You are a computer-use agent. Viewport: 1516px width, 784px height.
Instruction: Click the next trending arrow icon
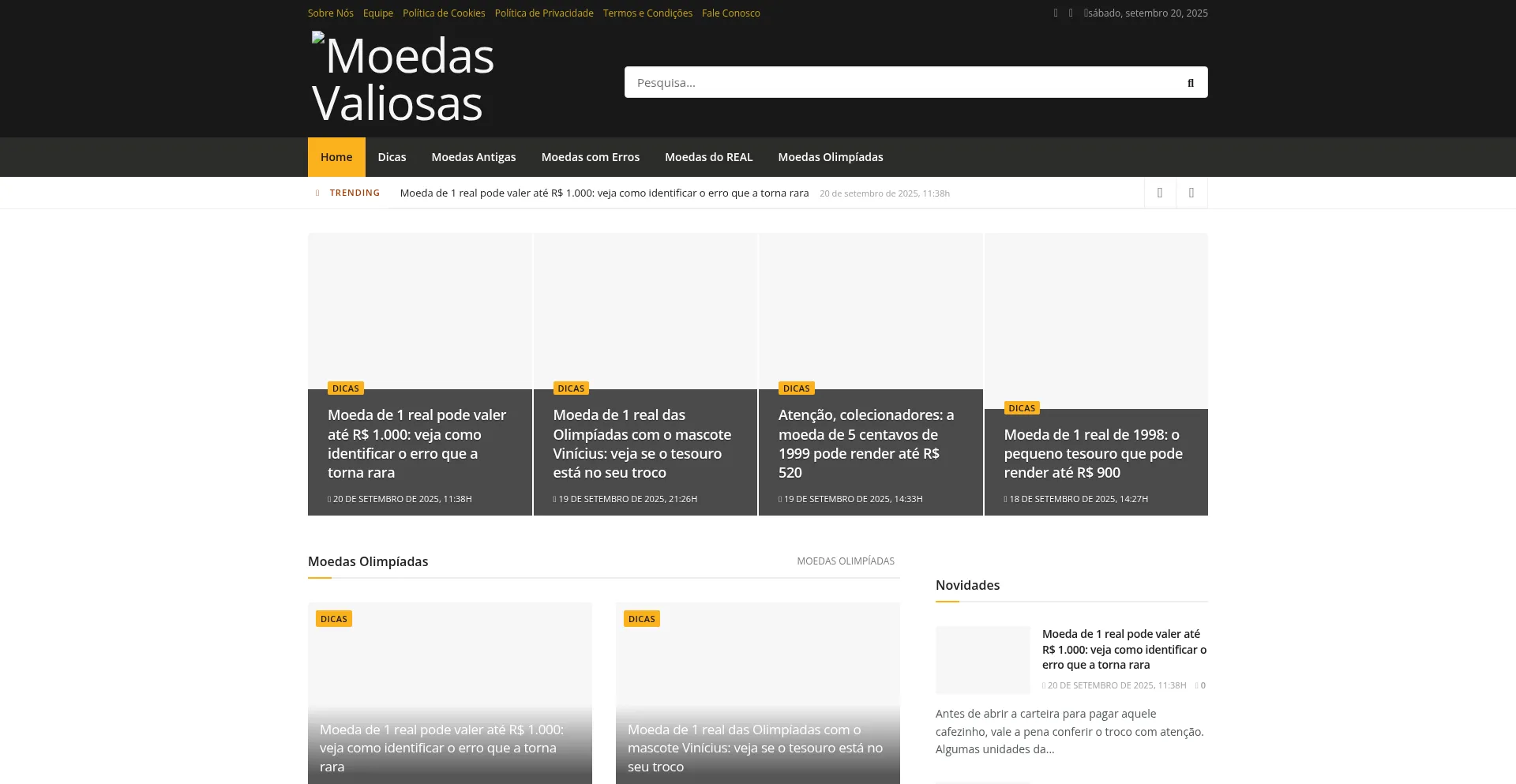pyautogui.click(x=1191, y=193)
